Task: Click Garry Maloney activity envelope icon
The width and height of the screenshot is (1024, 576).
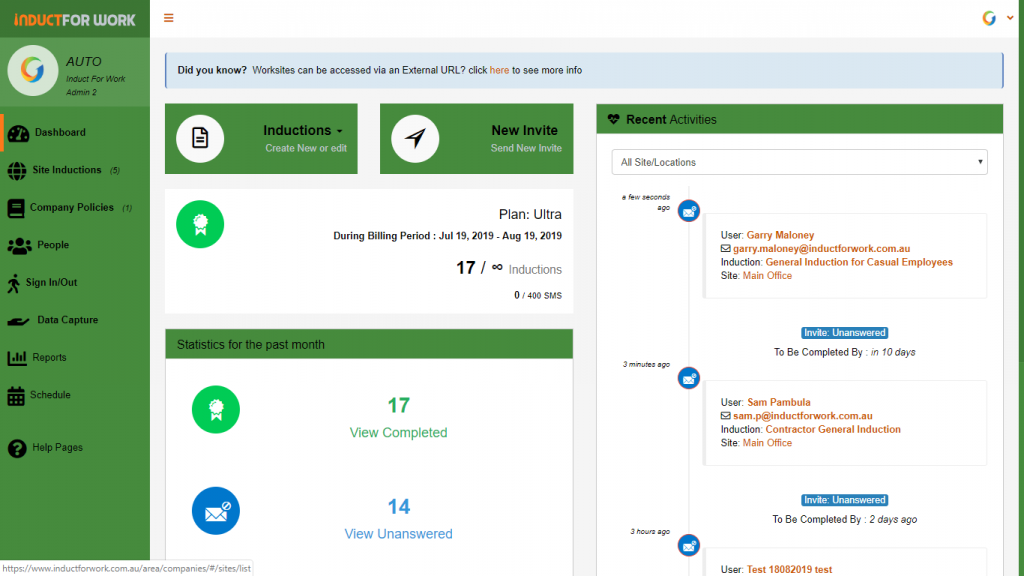Action: pyautogui.click(x=688, y=211)
